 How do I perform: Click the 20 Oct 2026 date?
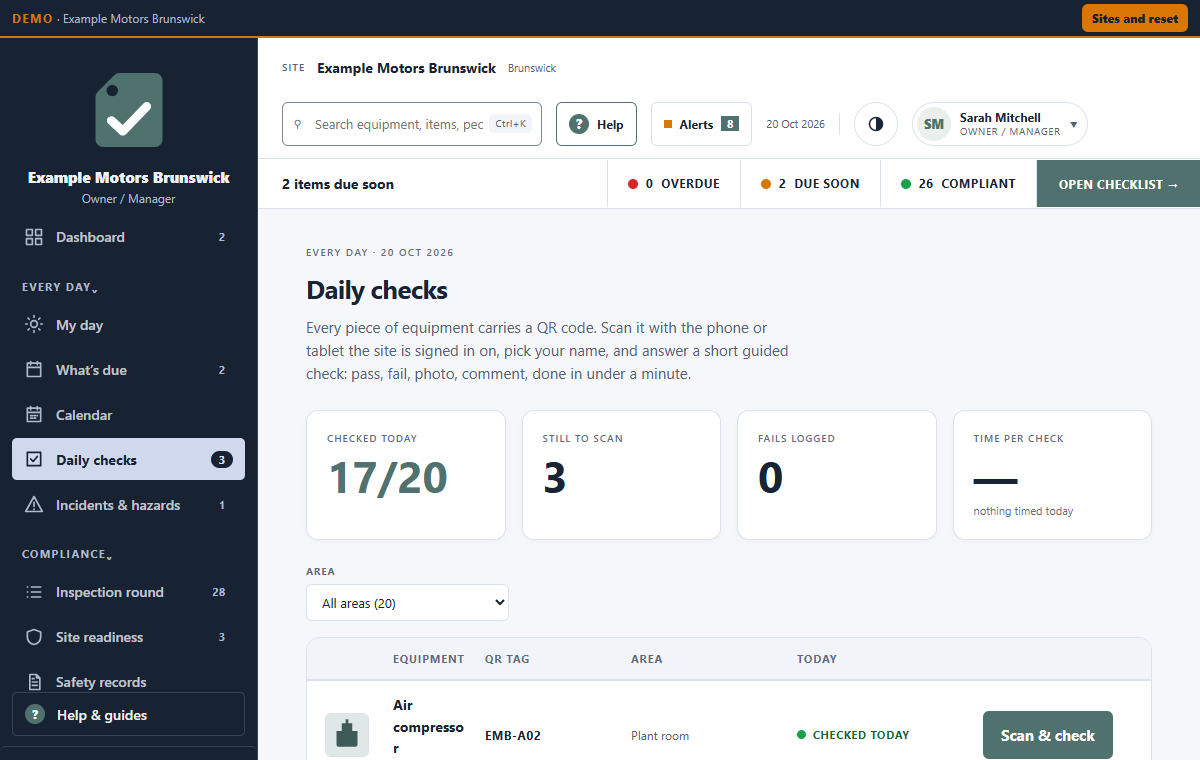pos(796,125)
